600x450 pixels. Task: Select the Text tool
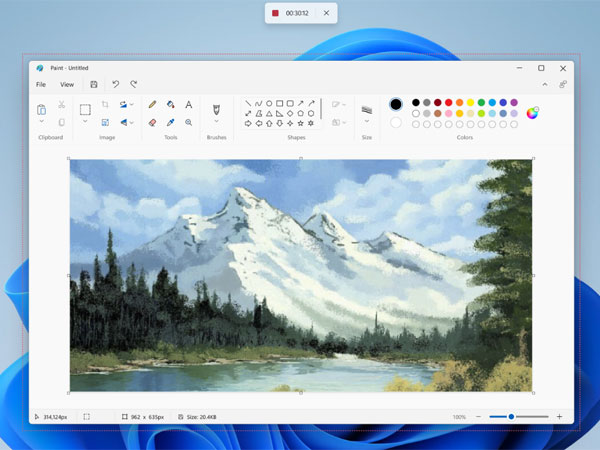(x=189, y=104)
